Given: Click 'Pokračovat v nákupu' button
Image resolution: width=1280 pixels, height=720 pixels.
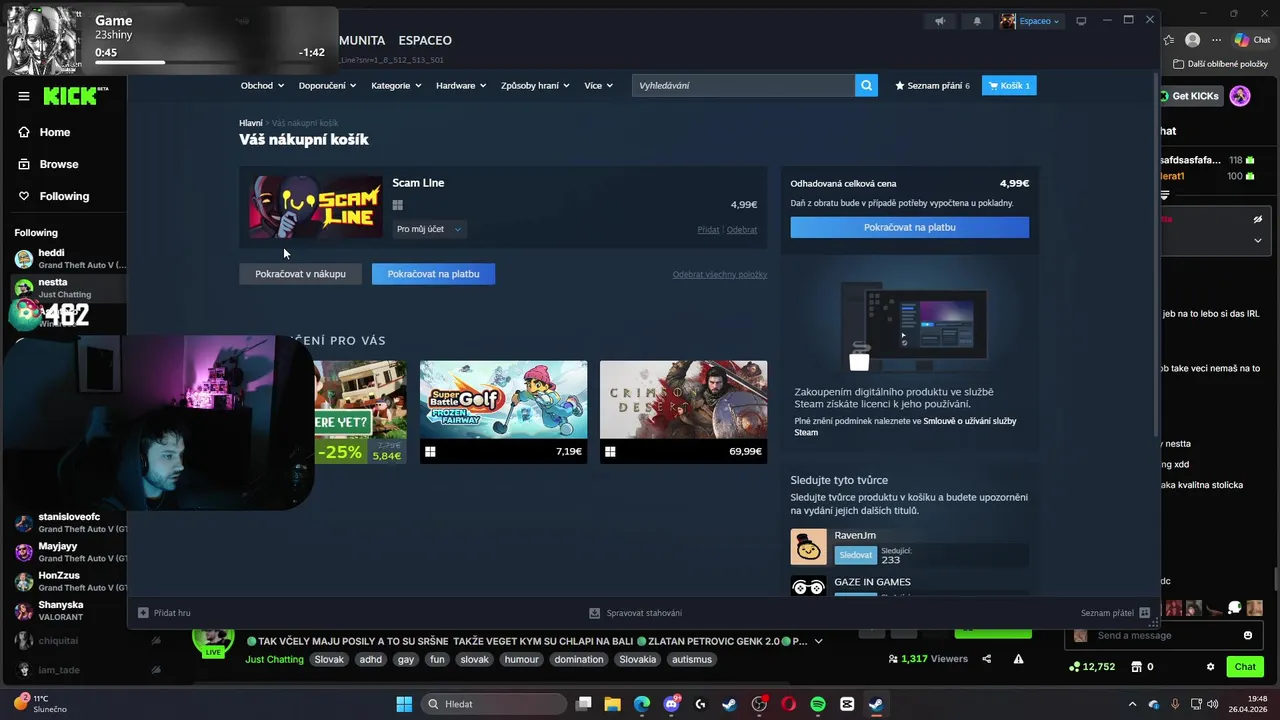Looking at the screenshot, I should pyautogui.click(x=300, y=274).
